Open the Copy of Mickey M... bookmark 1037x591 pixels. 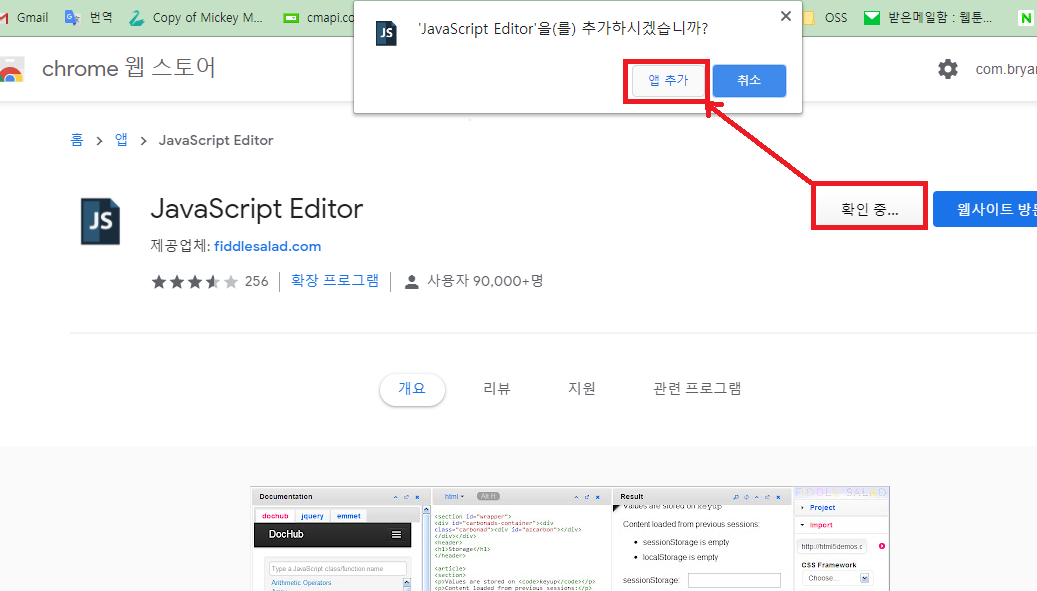click(x=196, y=18)
